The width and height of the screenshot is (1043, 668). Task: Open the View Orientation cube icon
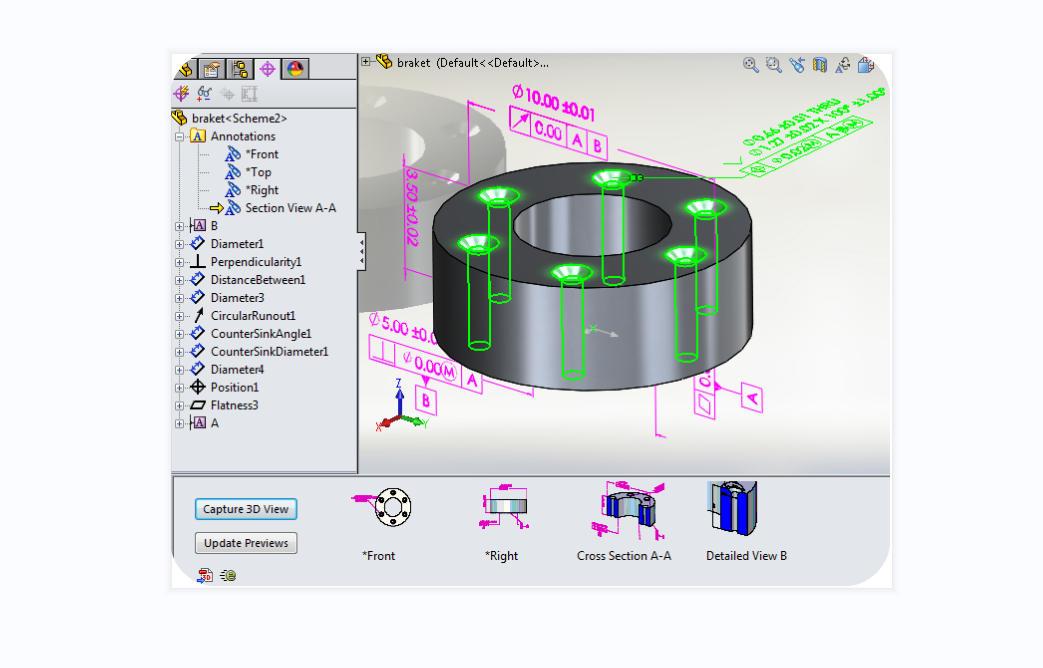tap(866, 65)
